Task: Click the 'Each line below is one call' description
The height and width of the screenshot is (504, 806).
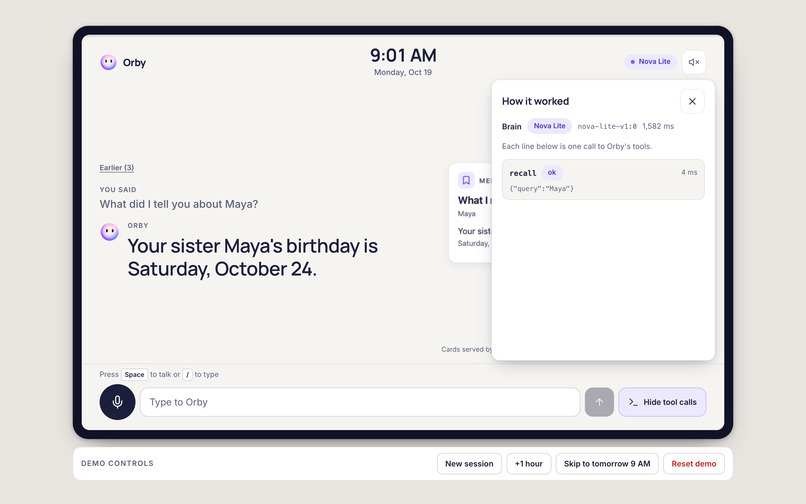Action: click(x=577, y=147)
